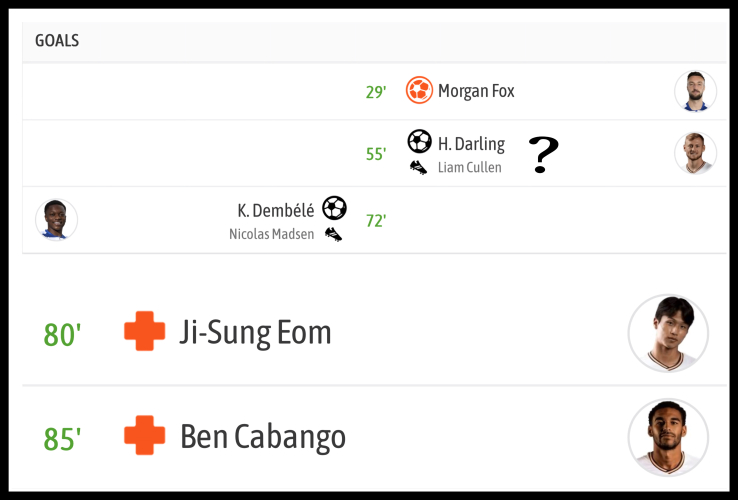Click the orange goal ball beside Morgan Fox

[x=419, y=91]
